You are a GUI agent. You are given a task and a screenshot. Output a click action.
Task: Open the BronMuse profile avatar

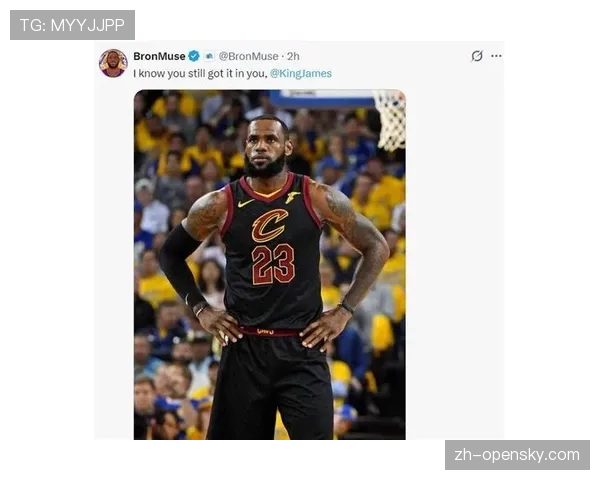pyautogui.click(x=113, y=63)
